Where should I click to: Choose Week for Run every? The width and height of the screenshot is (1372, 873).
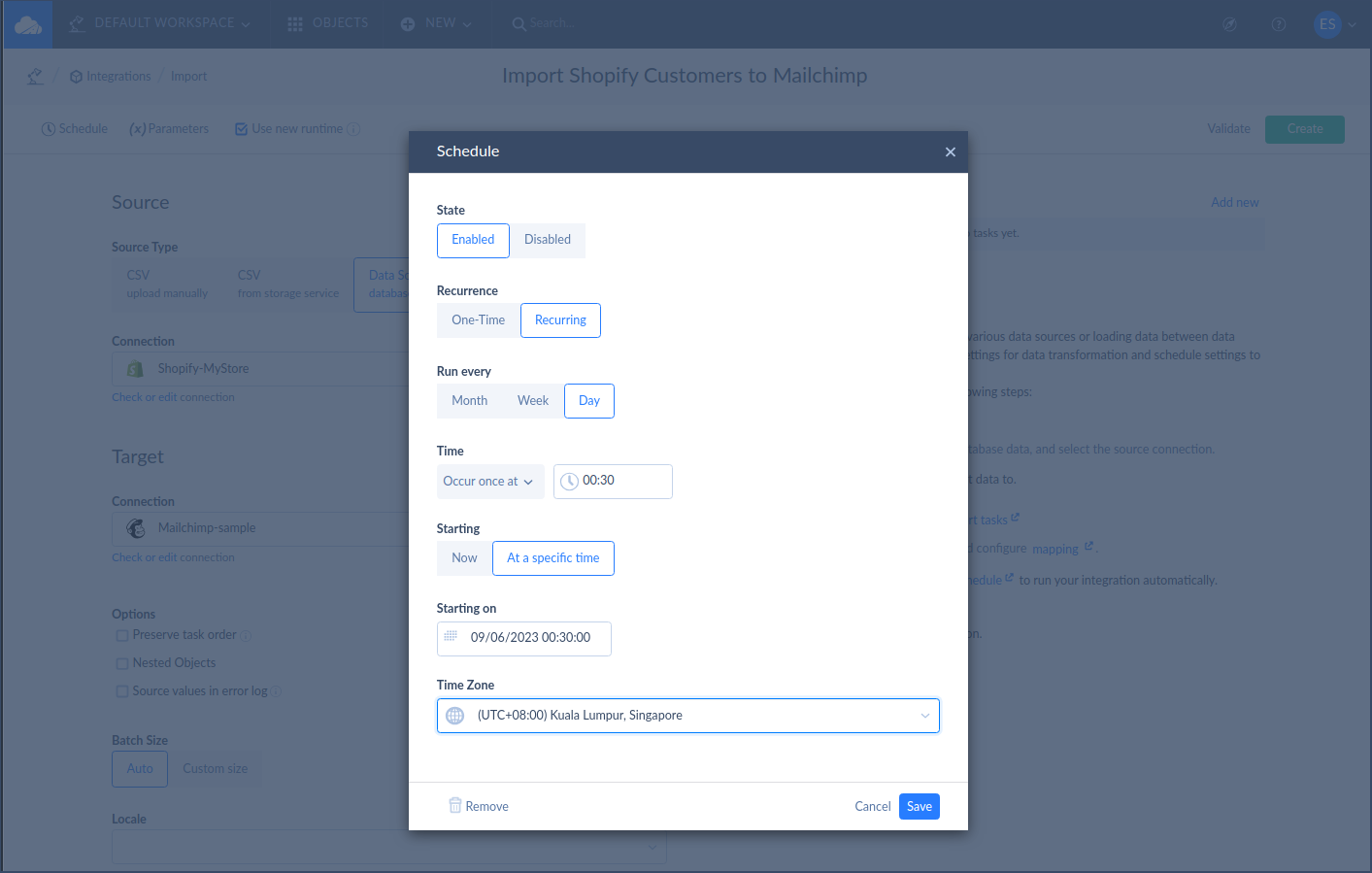[533, 401]
